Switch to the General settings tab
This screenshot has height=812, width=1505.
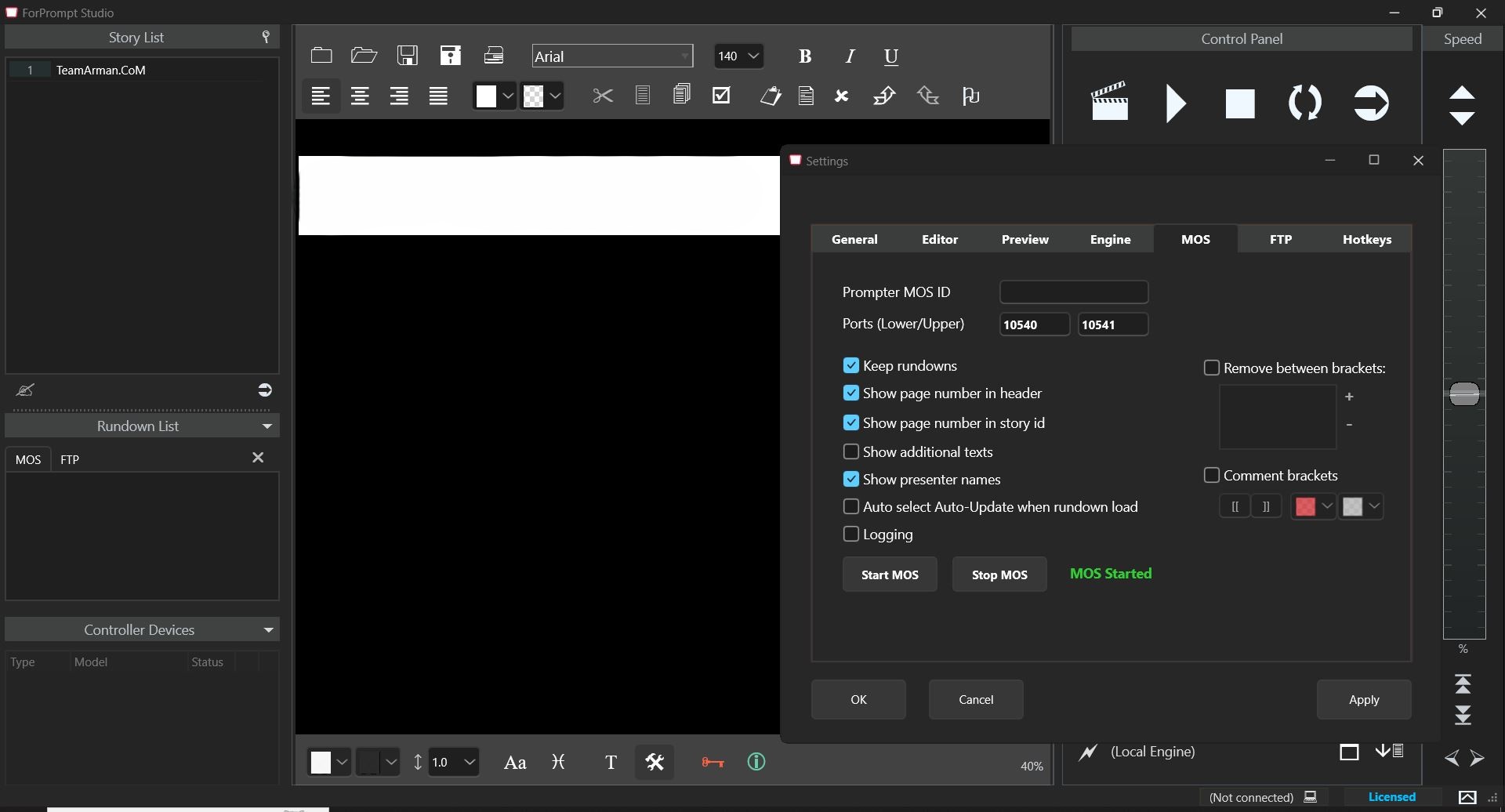[x=854, y=240]
